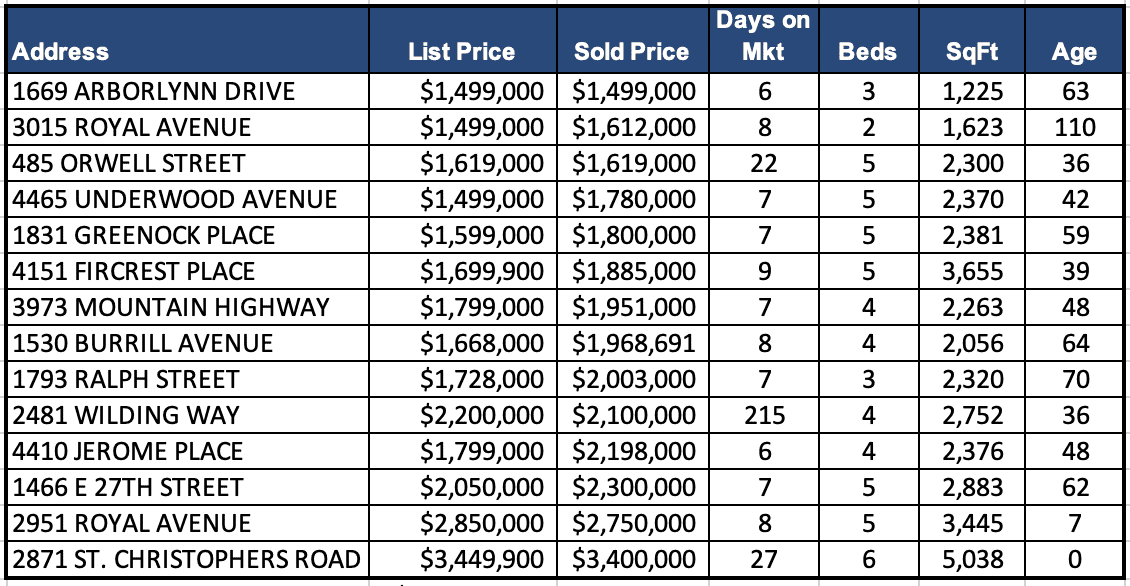Viewport: 1130px width, 586px height.
Task: Select the 3015 ROYAL AVENUE address cell
Action: [x=132, y=128]
